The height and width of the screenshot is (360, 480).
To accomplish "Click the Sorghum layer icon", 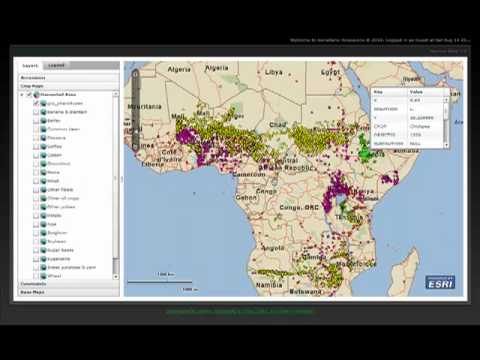I will 43,233.
